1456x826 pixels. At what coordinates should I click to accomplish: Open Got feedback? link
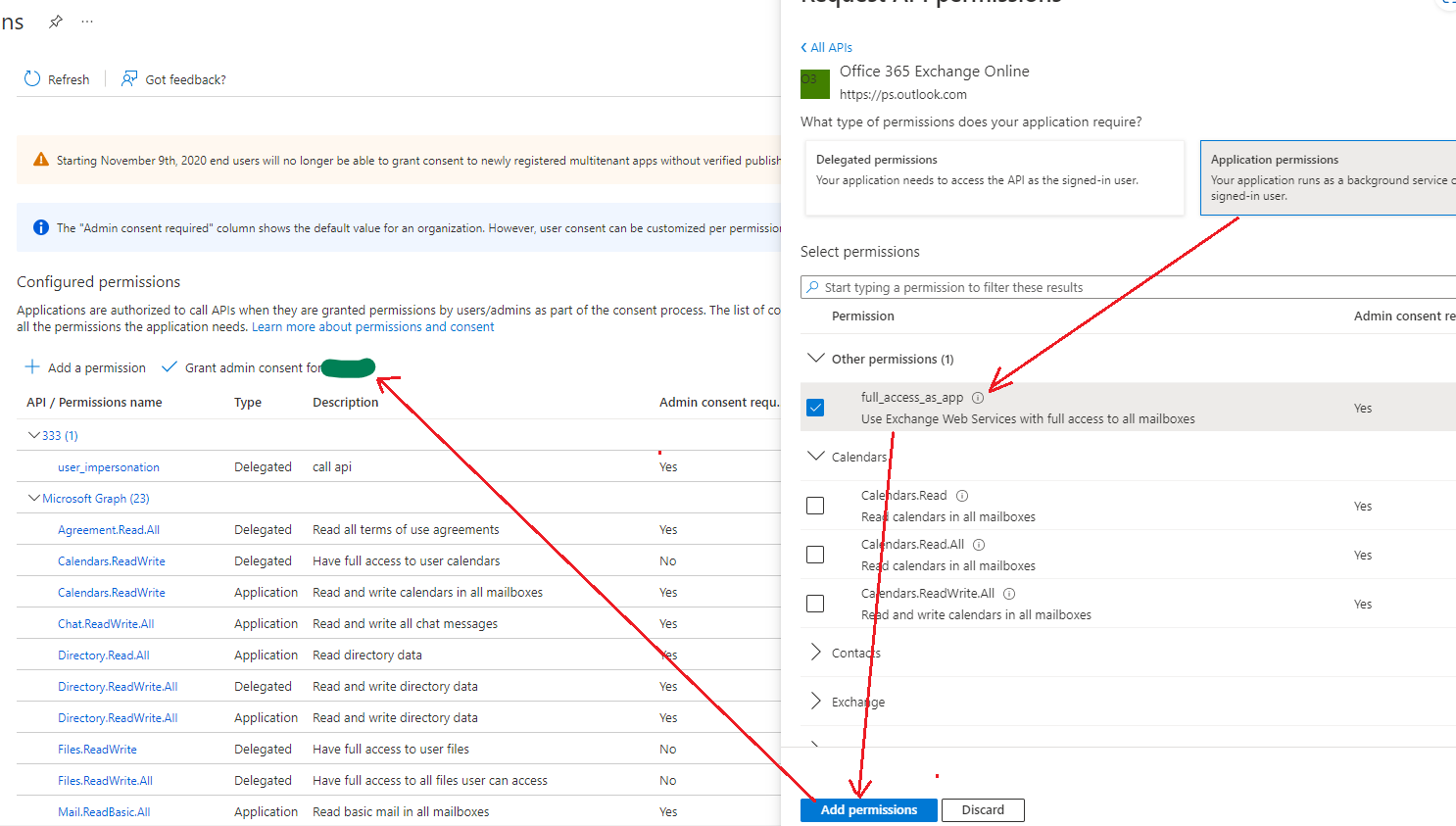185,79
